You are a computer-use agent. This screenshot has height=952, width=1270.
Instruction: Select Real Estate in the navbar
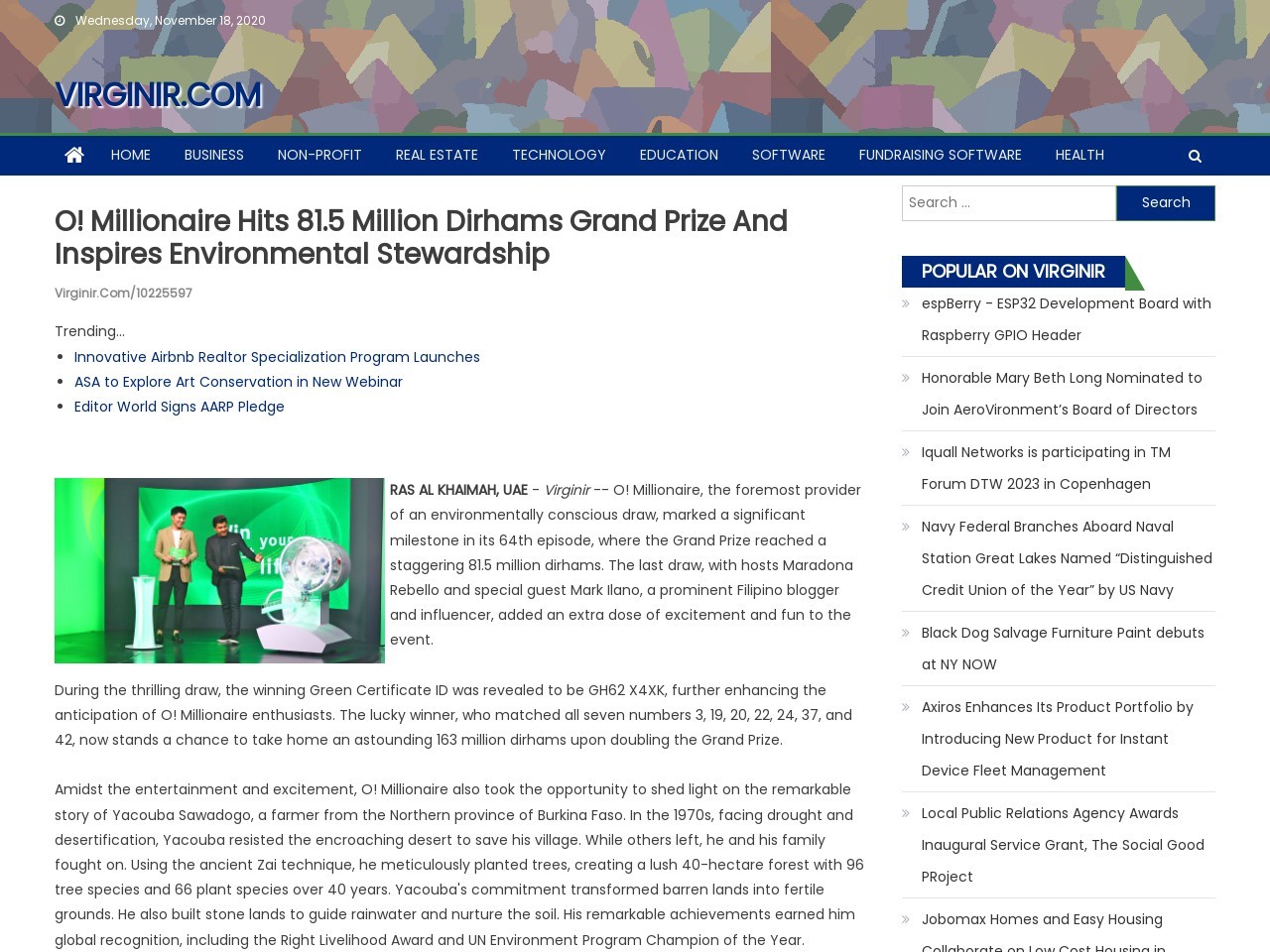pos(437,155)
